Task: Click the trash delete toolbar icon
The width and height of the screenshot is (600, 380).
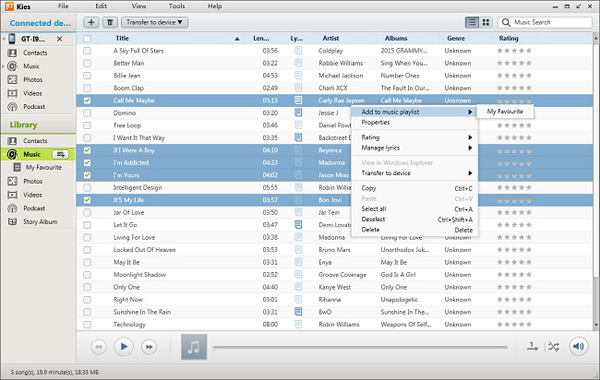Action: tap(110, 22)
